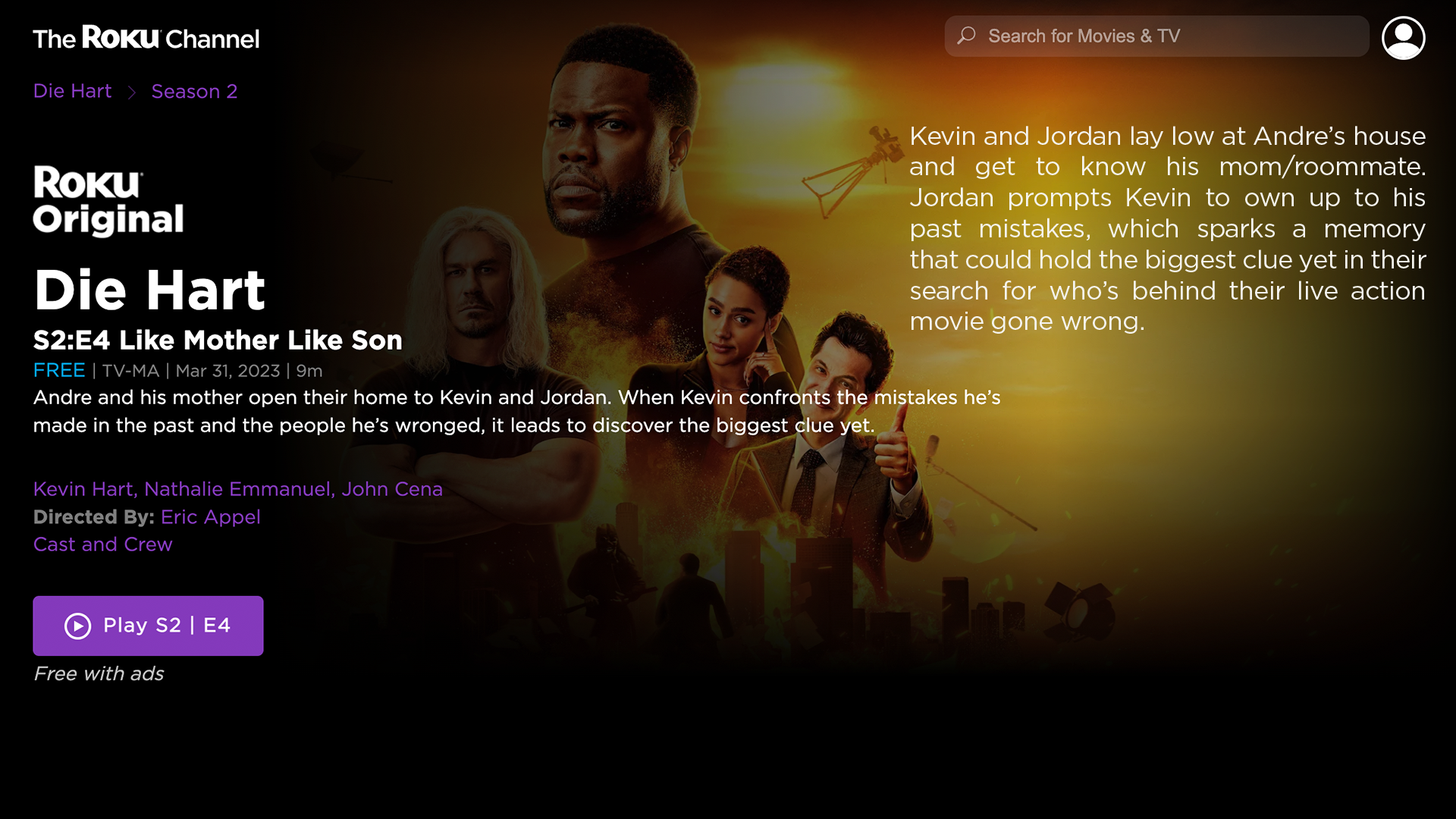
Task: Open director Eric Appel link
Action: tap(211, 517)
